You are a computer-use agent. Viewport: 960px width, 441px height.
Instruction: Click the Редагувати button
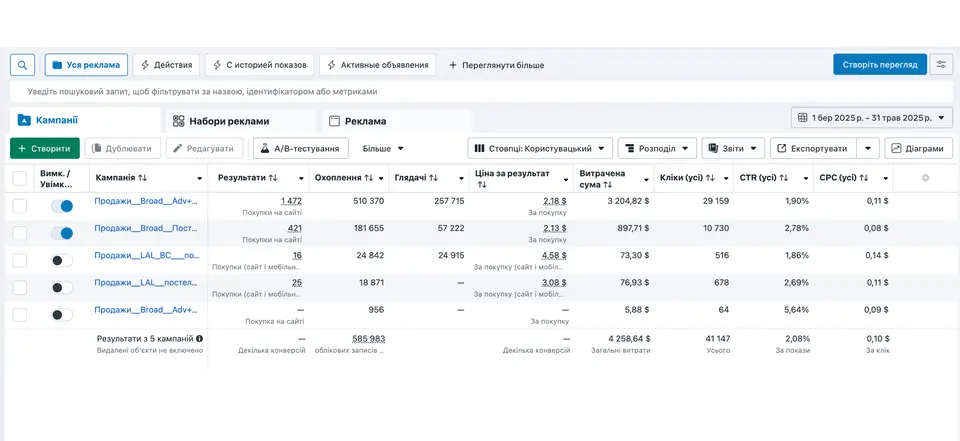coord(204,148)
